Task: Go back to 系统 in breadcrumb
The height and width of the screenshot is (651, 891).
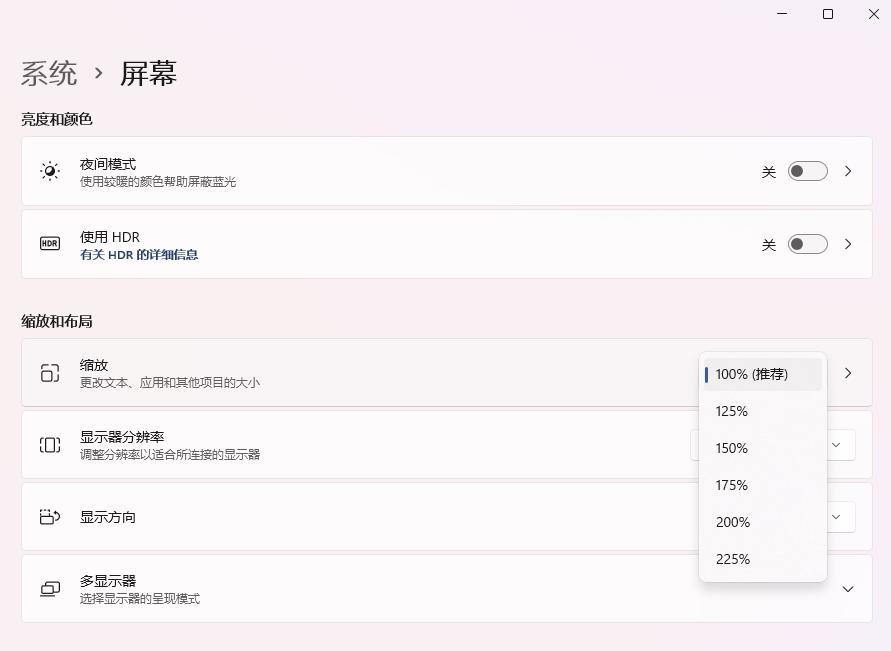Action: 49,73
